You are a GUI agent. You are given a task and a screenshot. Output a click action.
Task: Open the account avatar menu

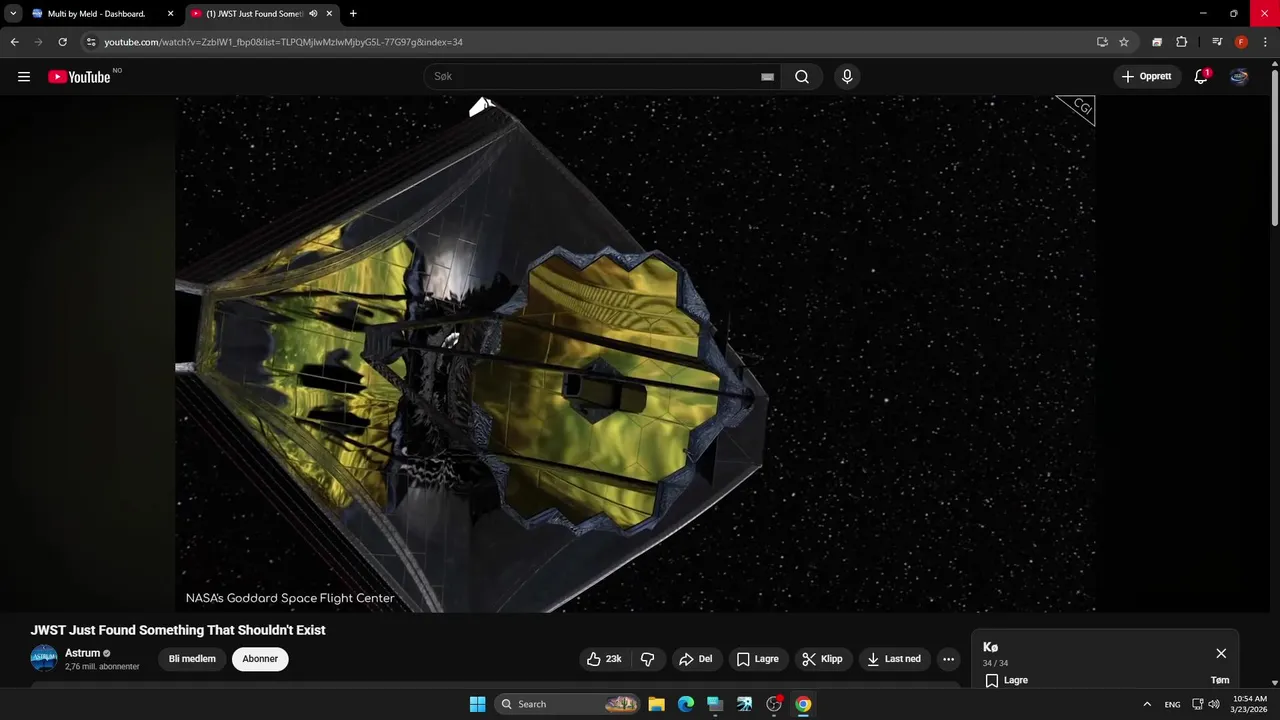click(x=1239, y=77)
